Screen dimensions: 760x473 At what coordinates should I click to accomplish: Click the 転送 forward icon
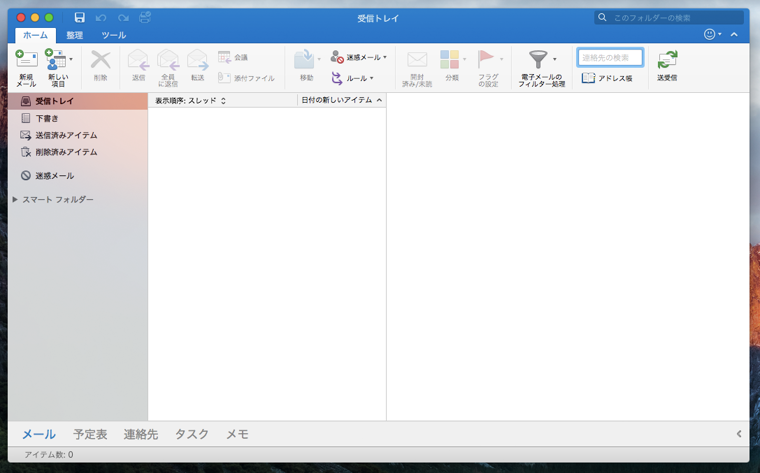point(198,60)
